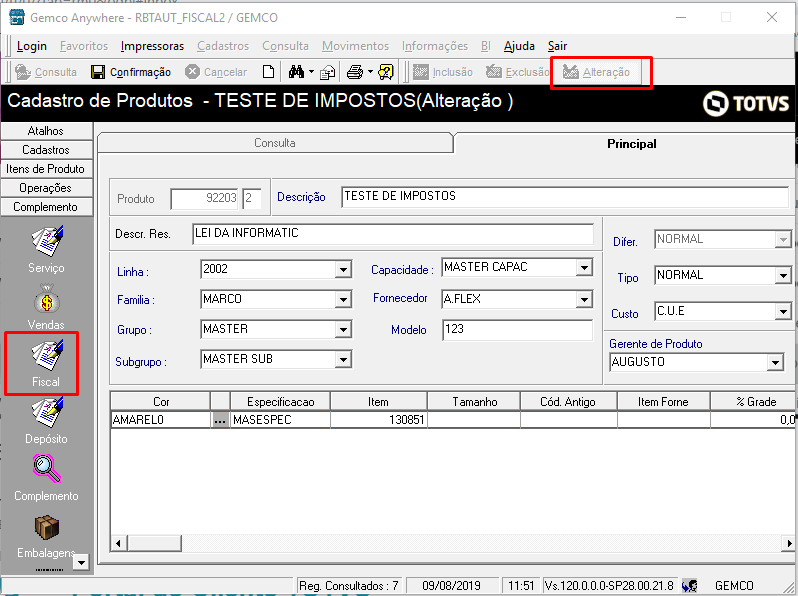
Task: Click the Cor column header
Action: (x=161, y=402)
